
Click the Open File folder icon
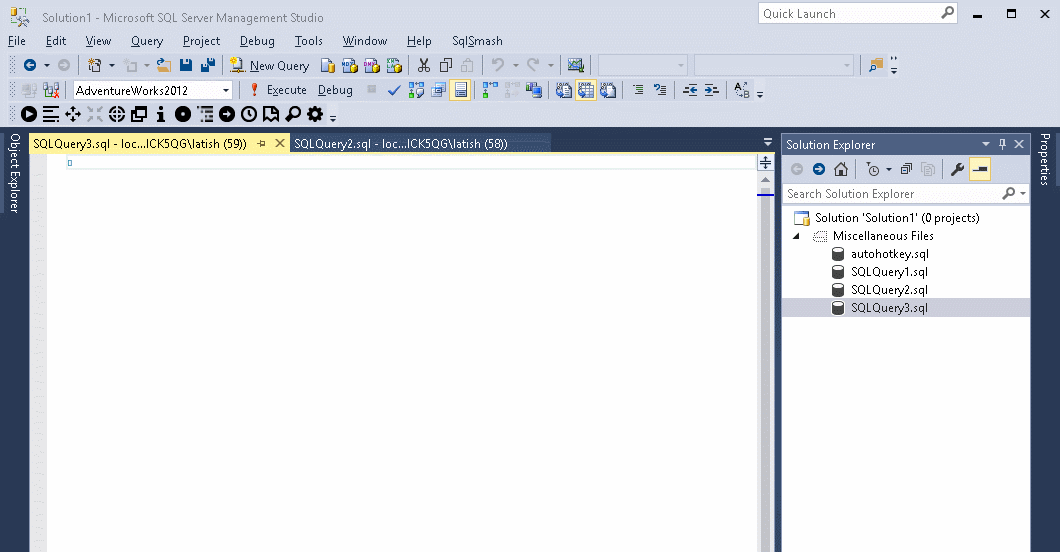164,65
